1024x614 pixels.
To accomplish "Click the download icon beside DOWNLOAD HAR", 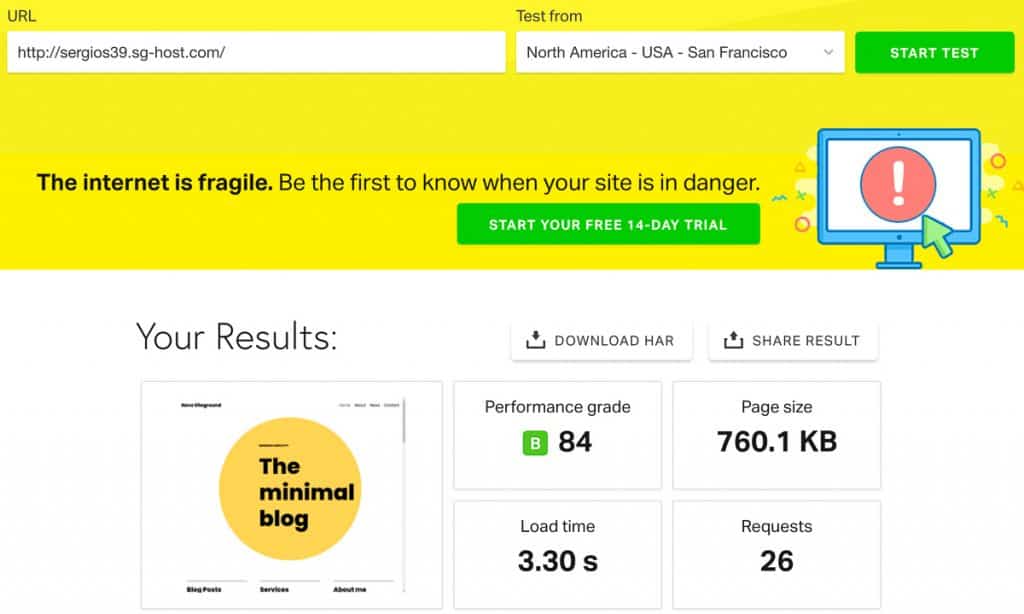I will [535, 341].
